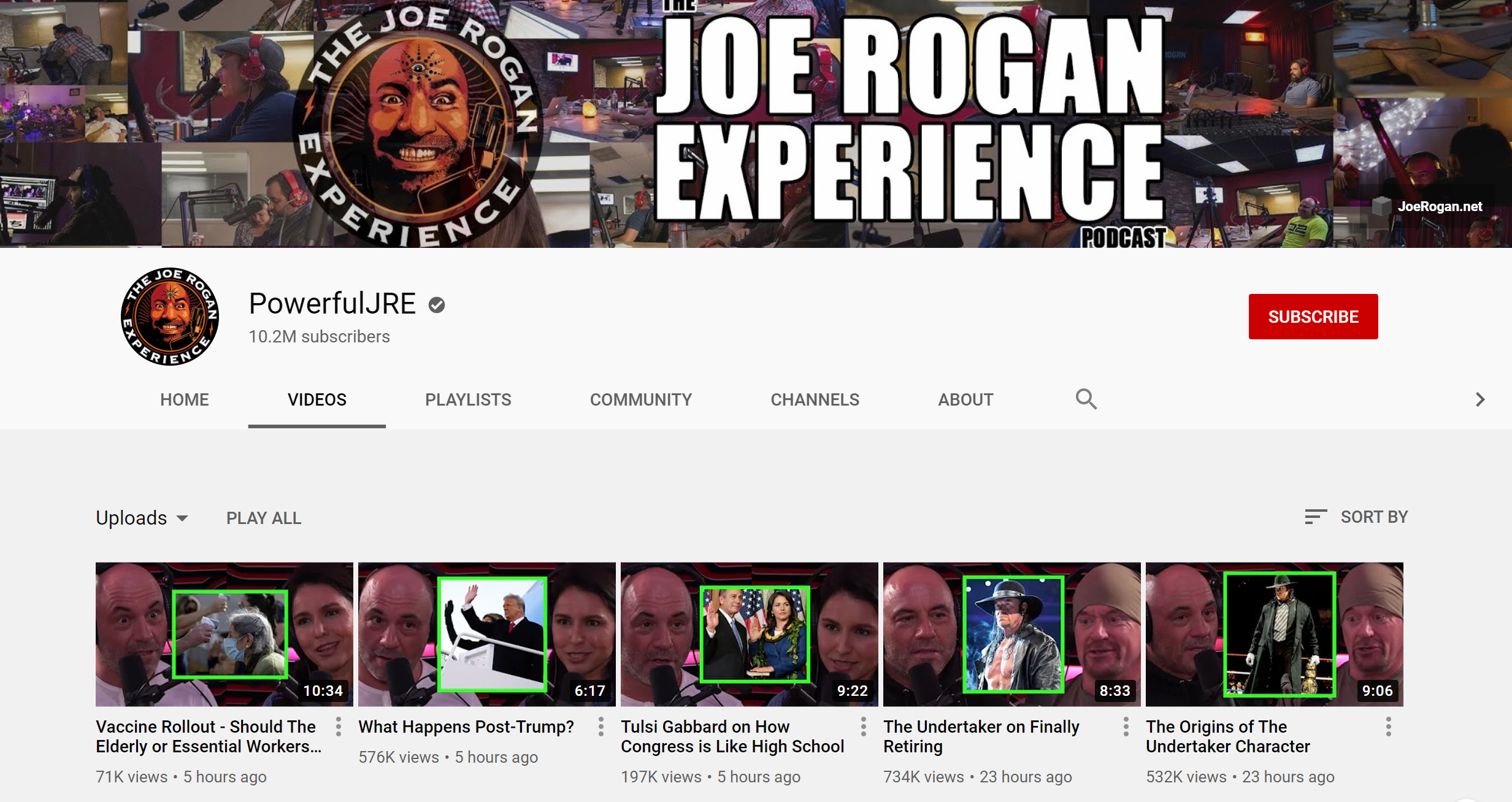Click Play All uploads

(264, 518)
